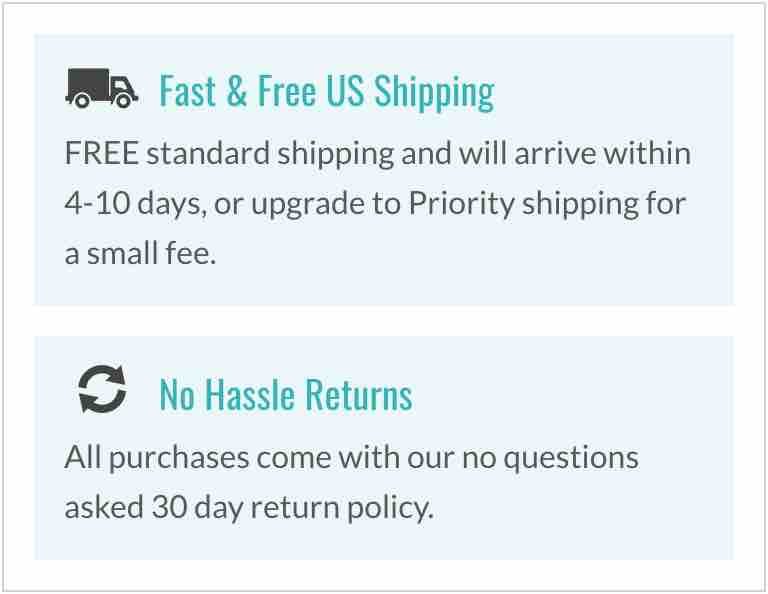Screen dimensions: 768x594
Task: Click the word "asked" in returns description
Action: pos(105,507)
